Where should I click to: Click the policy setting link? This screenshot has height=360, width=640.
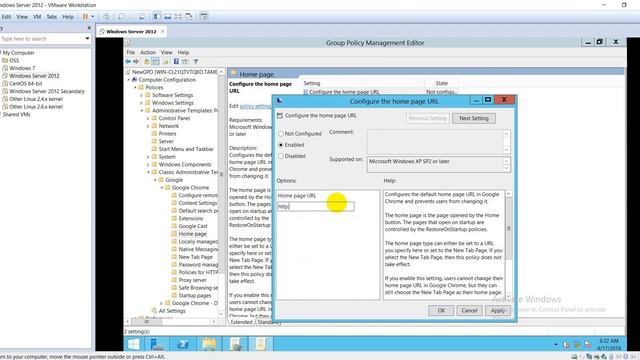(x=255, y=106)
